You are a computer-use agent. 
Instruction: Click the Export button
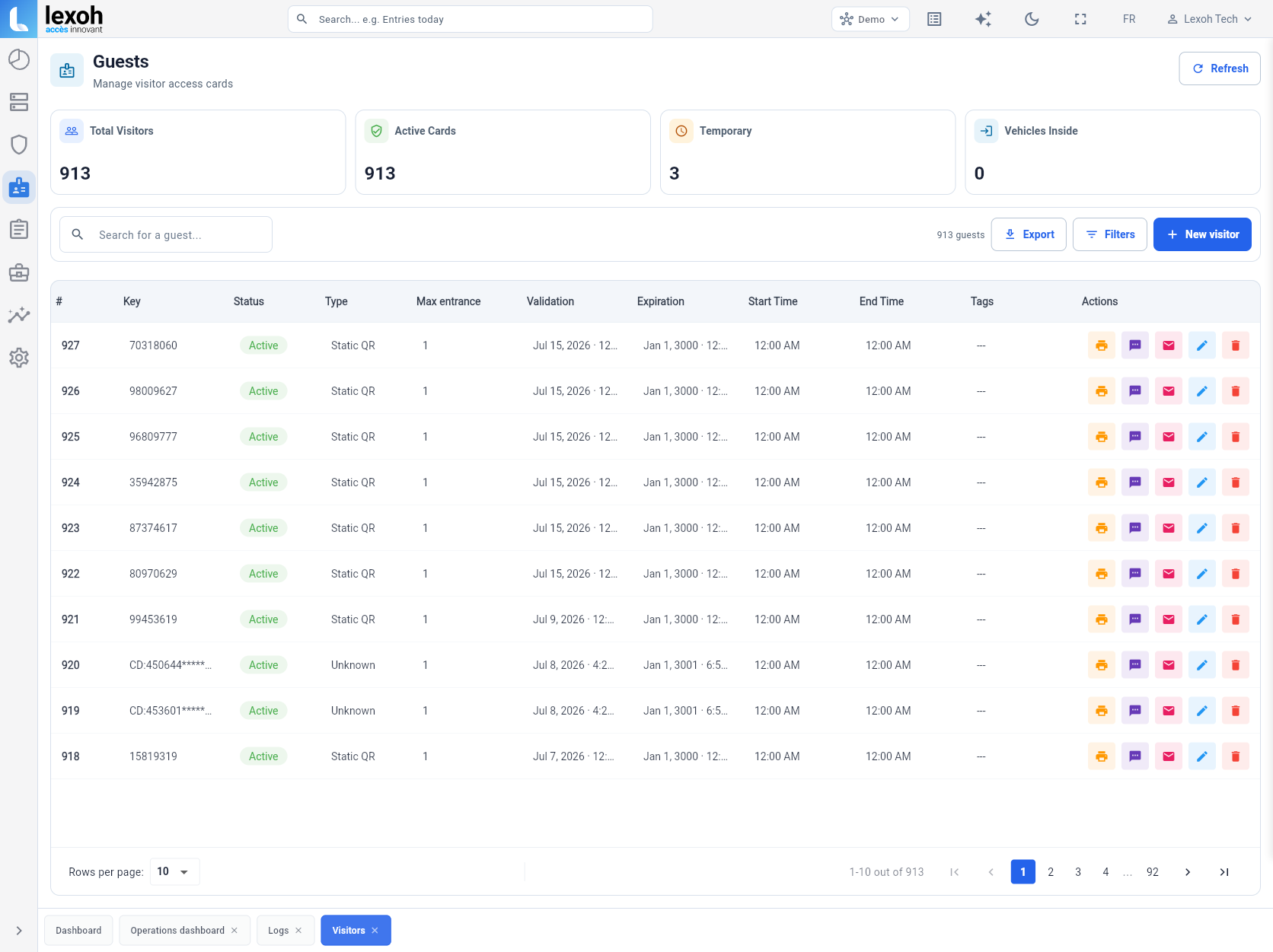[x=1029, y=234]
